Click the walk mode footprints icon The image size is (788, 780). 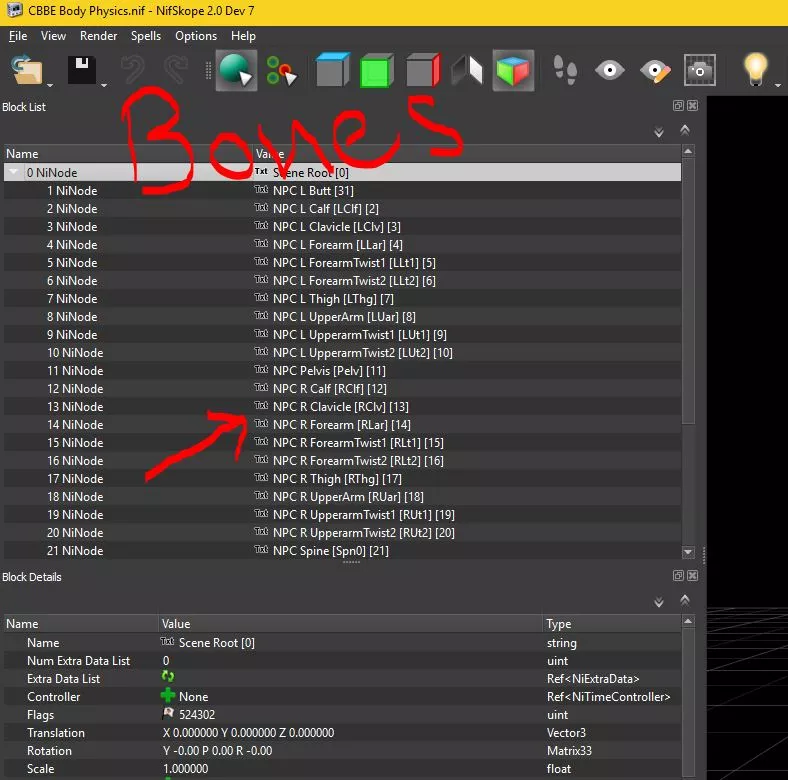point(565,70)
